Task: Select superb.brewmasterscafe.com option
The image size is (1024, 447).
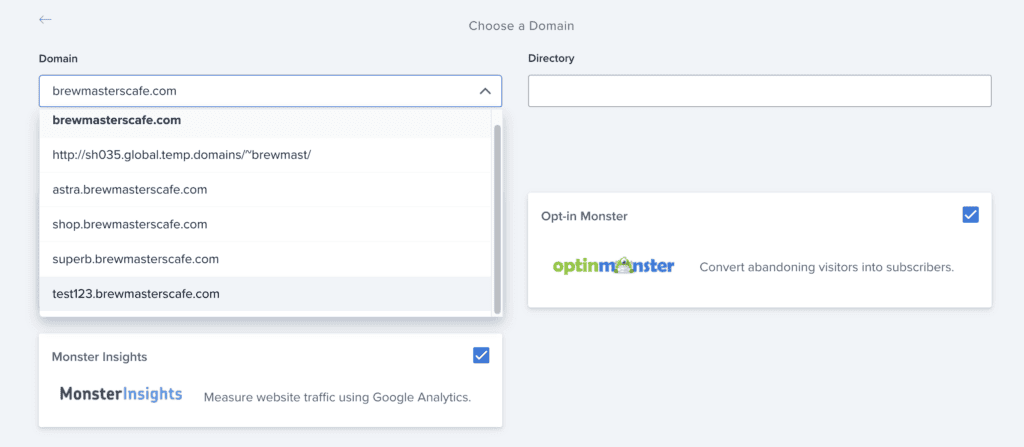Action: [266, 259]
